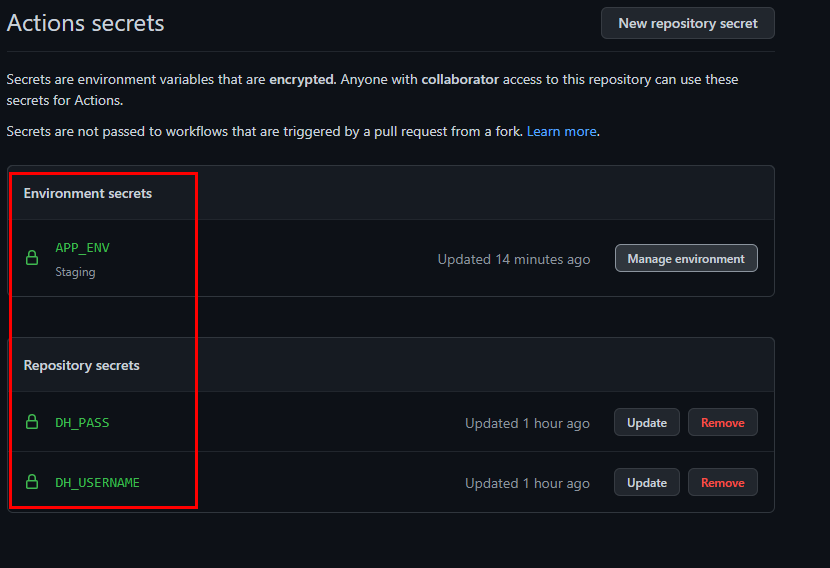Click the Actions secrets page title
Image resolution: width=830 pixels, height=568 pixels.
tap(85, 23)
